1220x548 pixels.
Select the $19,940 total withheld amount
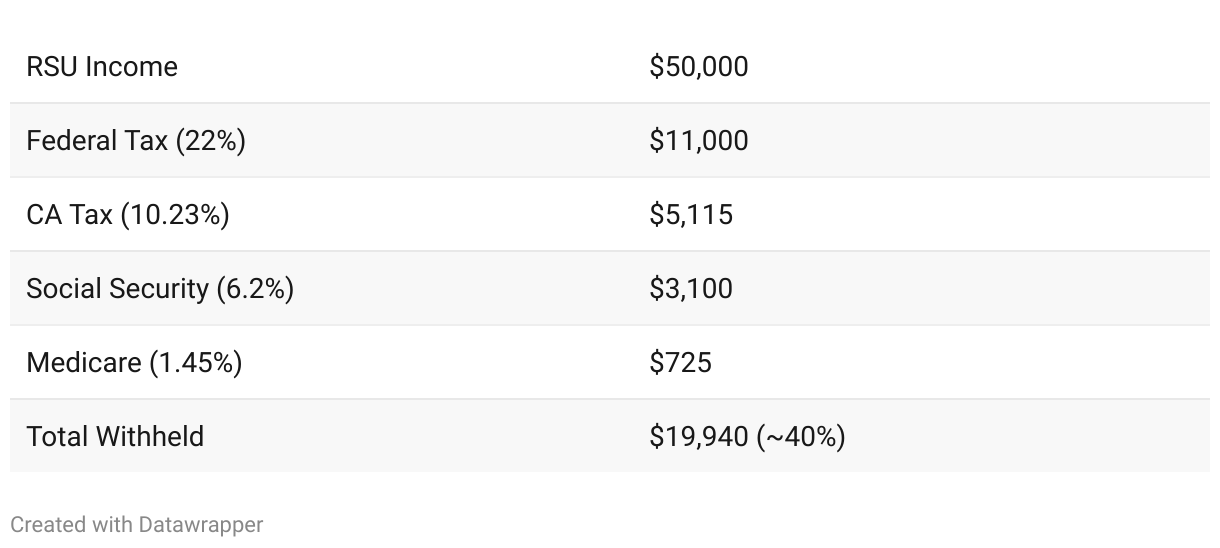click(x=698, y=436)
